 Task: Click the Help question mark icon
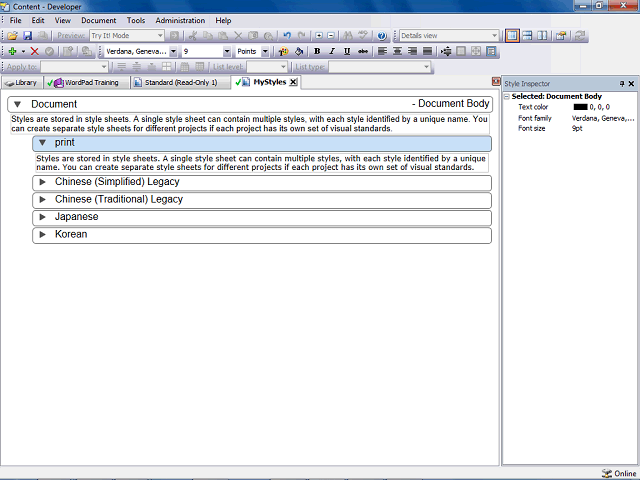click(x=382, y=36)
